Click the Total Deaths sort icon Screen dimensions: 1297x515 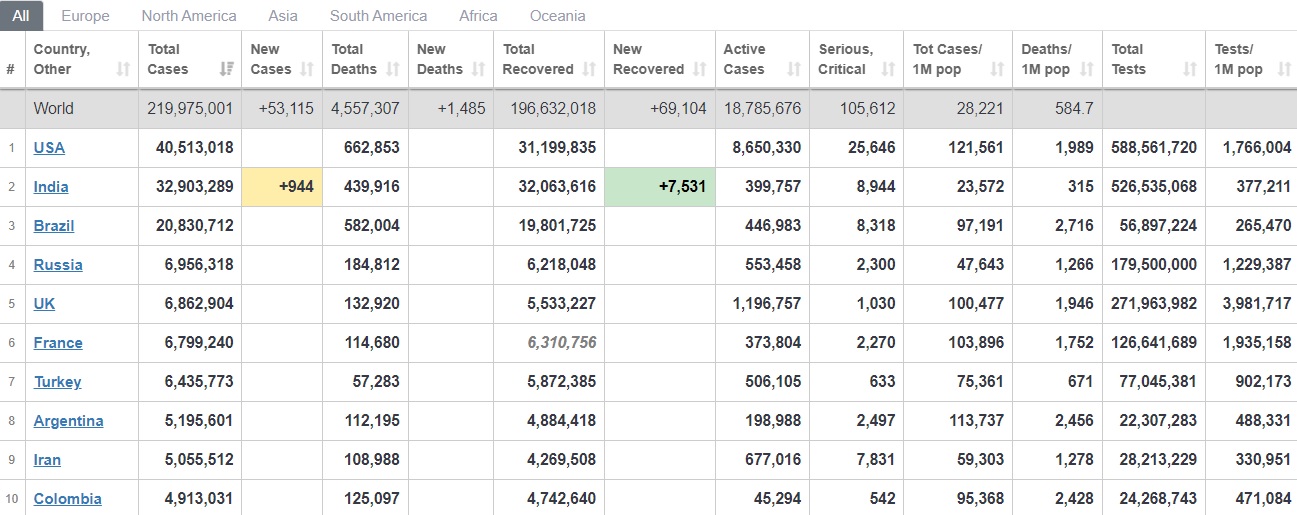(393, 69)
